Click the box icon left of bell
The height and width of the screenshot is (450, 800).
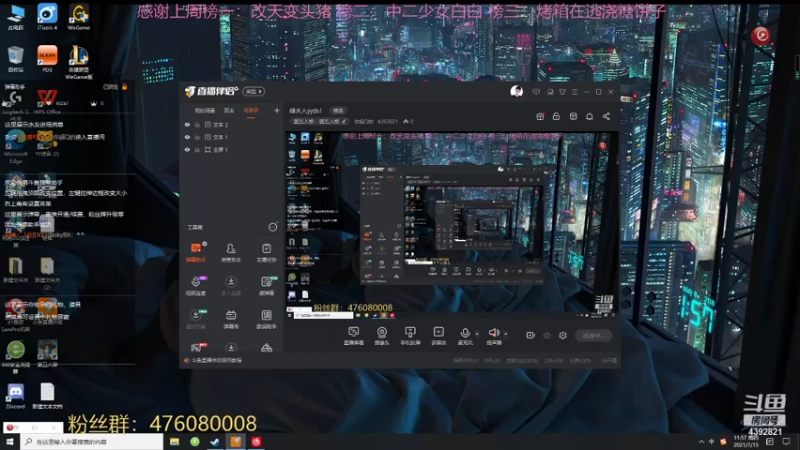tap(573, 116)
